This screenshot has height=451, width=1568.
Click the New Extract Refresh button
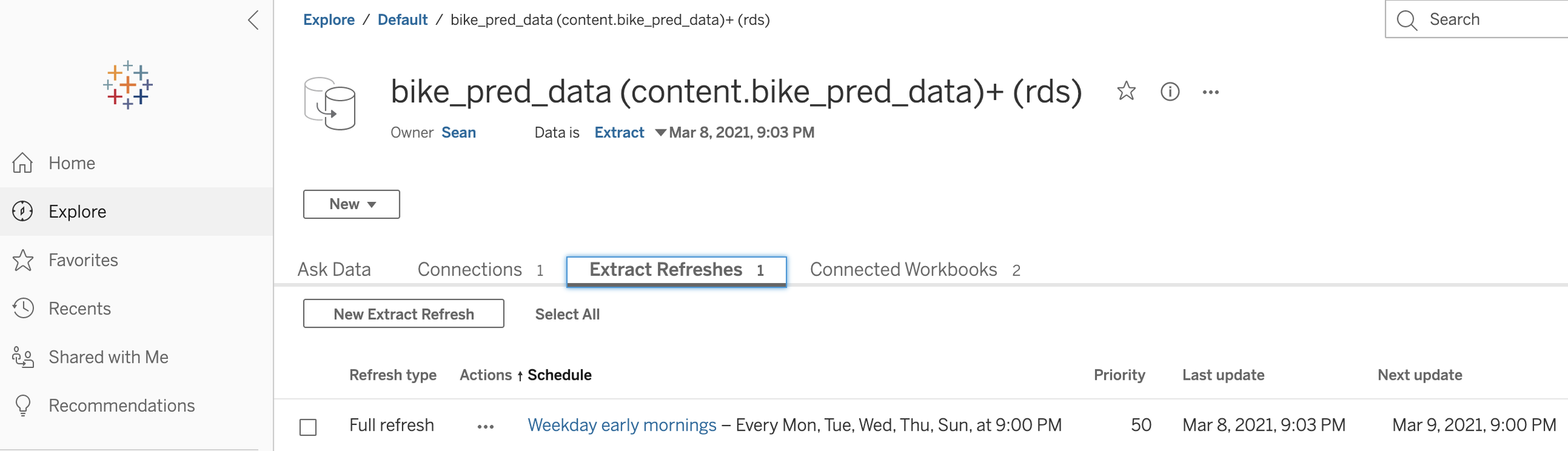[404, 314]
